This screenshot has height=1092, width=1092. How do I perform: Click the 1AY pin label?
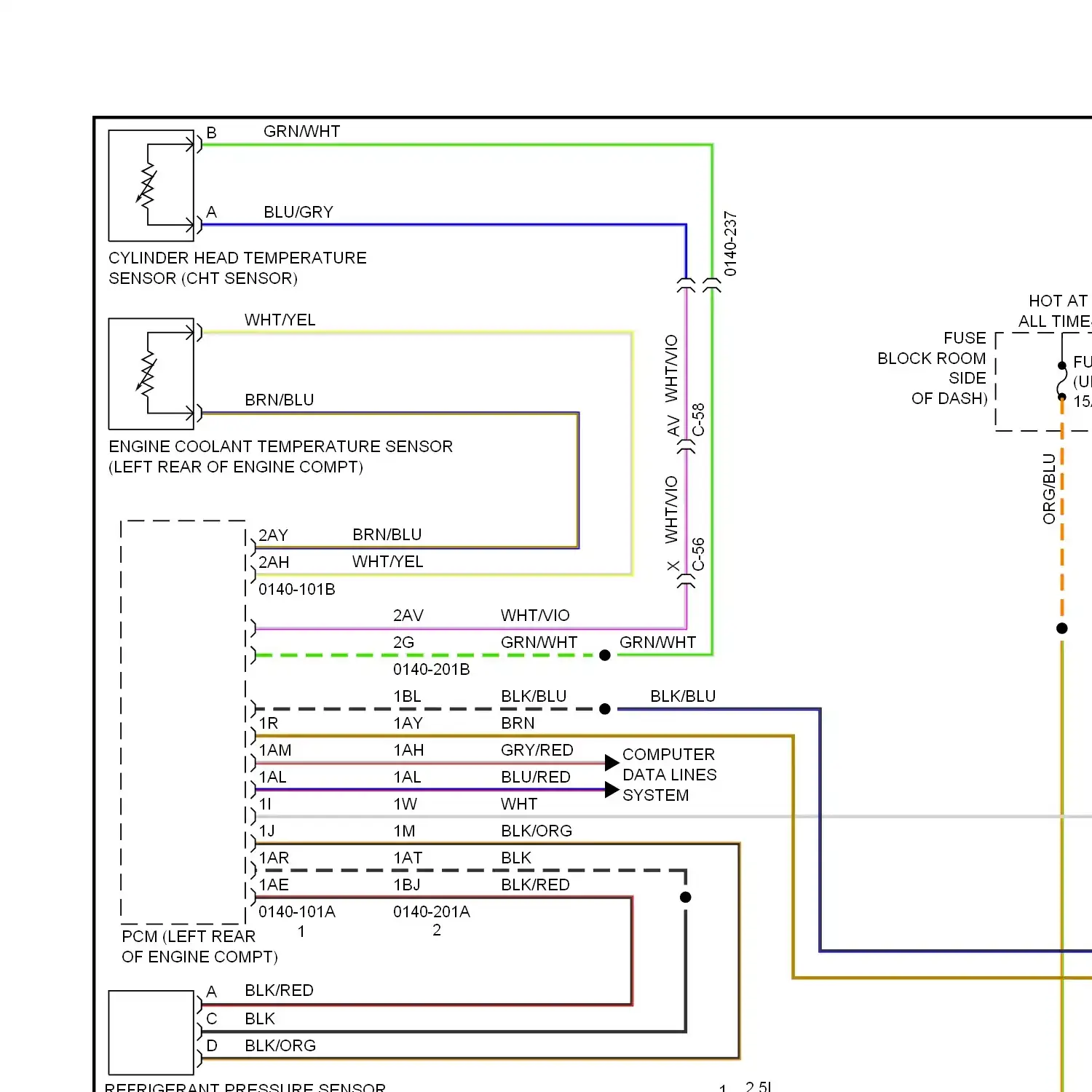(x=408, y=723)
